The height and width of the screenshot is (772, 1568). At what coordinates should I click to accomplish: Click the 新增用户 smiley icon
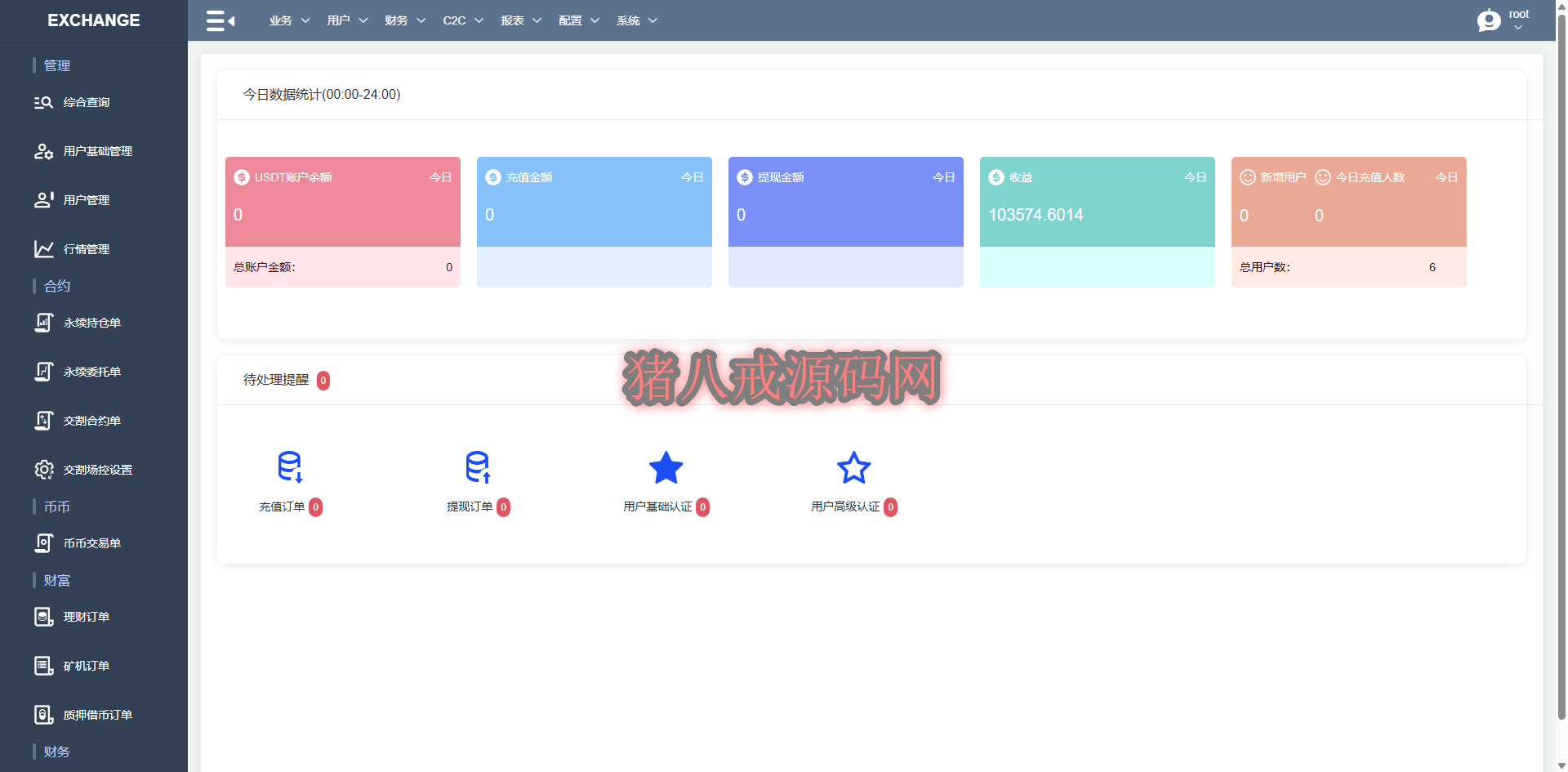coord(1248,177)
